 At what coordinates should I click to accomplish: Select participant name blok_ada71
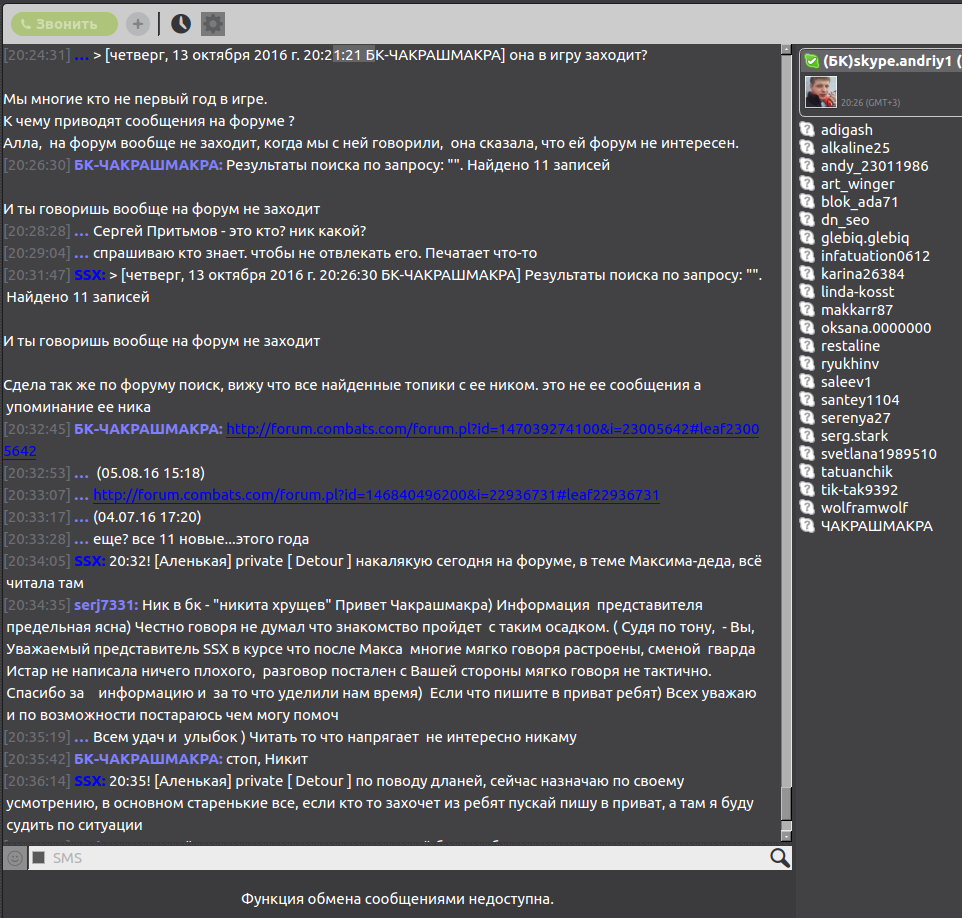point(860,202)
